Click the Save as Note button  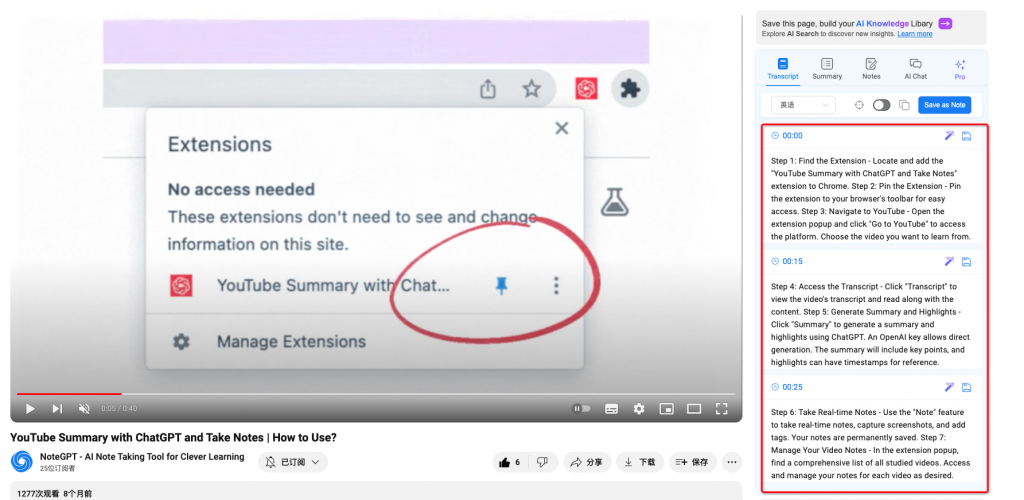coord(944,105)
